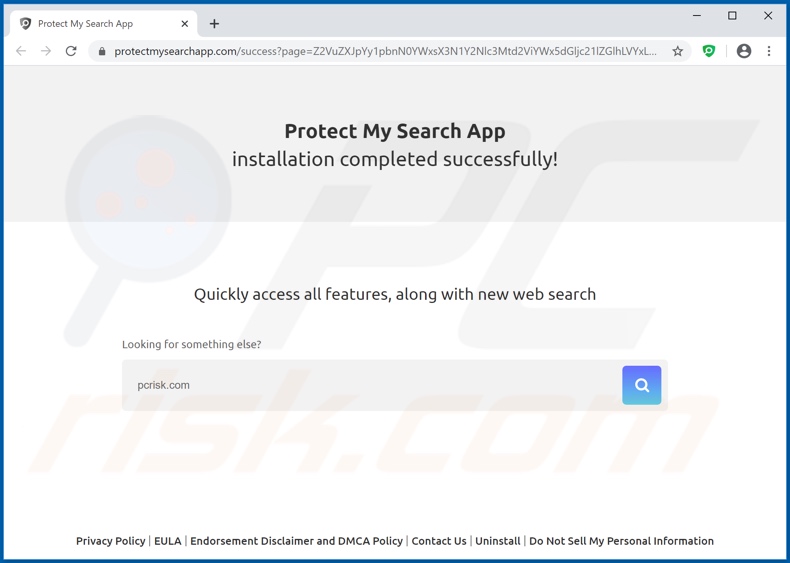Click the protectmysearchapp.com address bar
The height and width of the screenshot is (563, 790).
(385, 51)
